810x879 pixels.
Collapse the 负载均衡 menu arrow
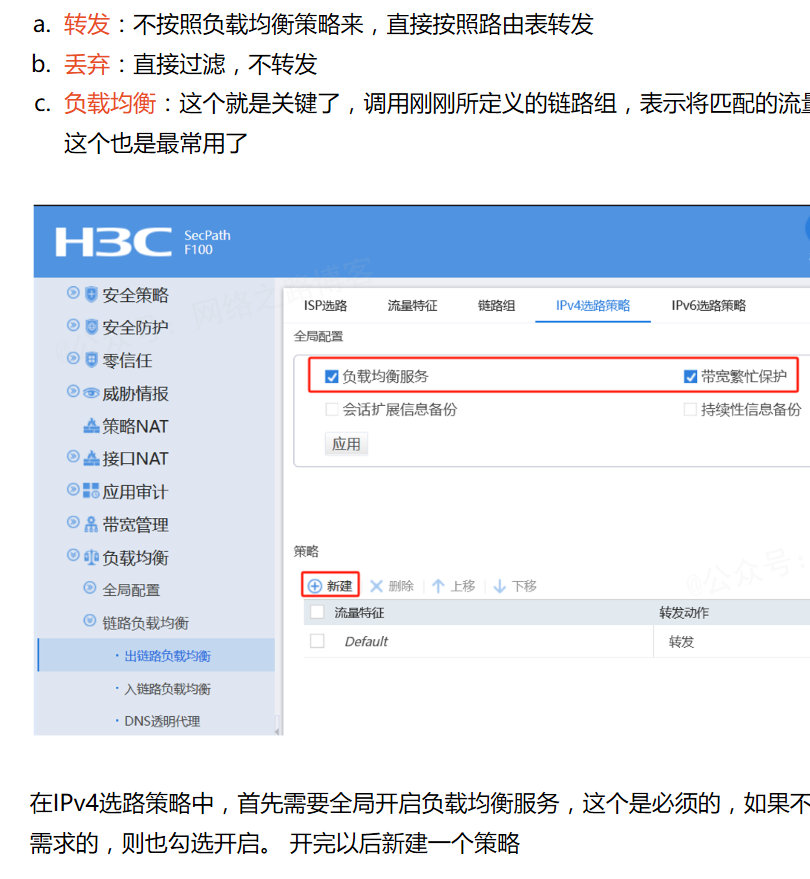pyautogui.click(x=73, y=555)
